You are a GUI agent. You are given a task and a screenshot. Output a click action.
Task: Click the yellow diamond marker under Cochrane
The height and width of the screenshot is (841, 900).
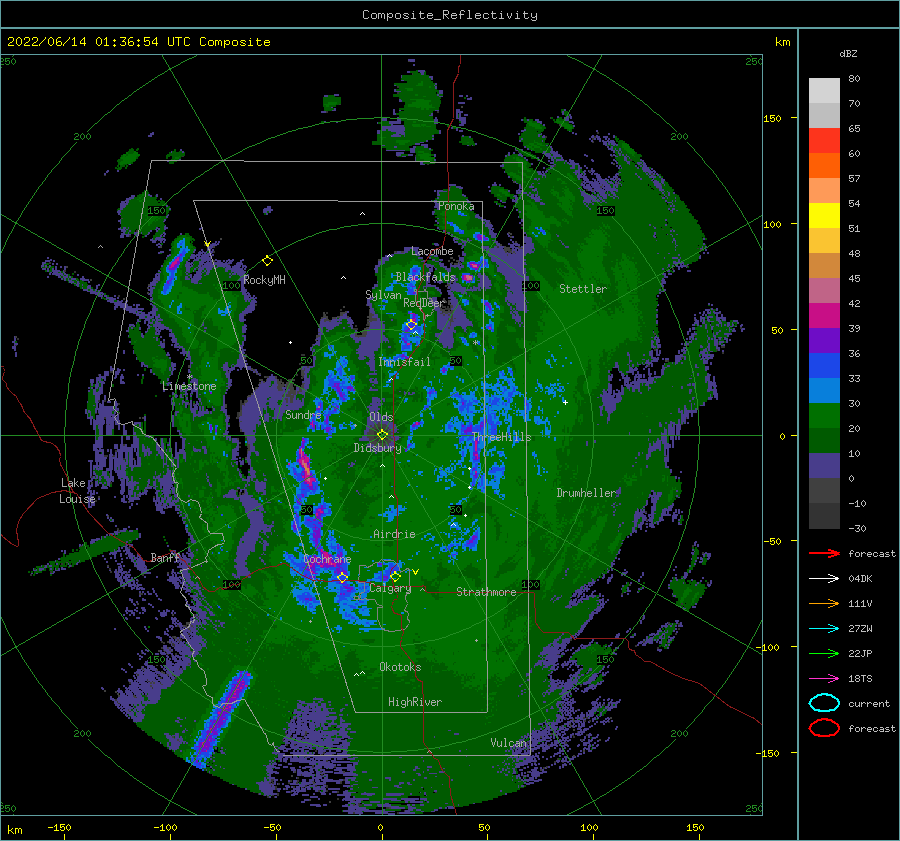tap(342, 577)
